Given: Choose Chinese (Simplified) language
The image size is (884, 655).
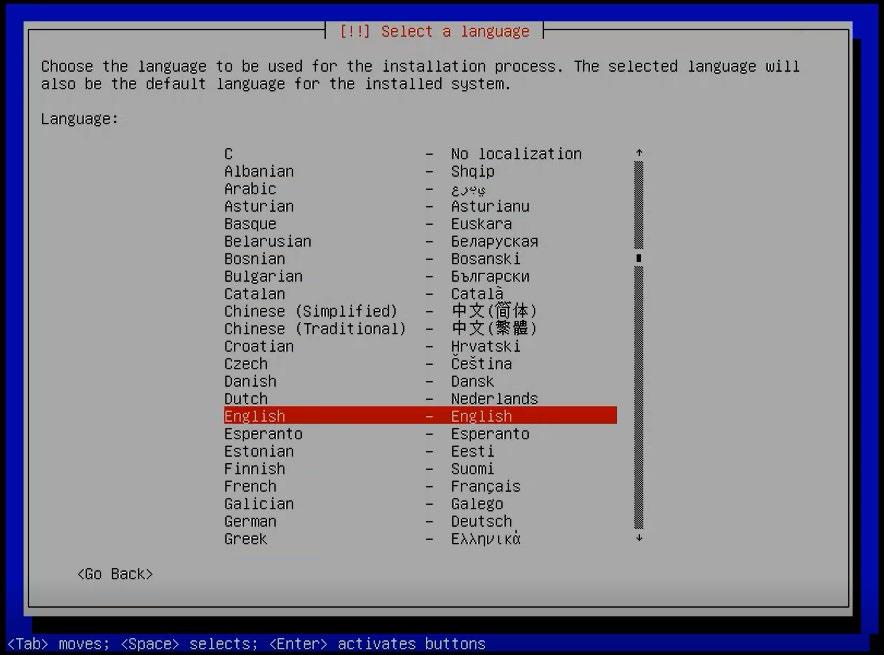Looking at the screenshot, I should (x=420, y=311).
